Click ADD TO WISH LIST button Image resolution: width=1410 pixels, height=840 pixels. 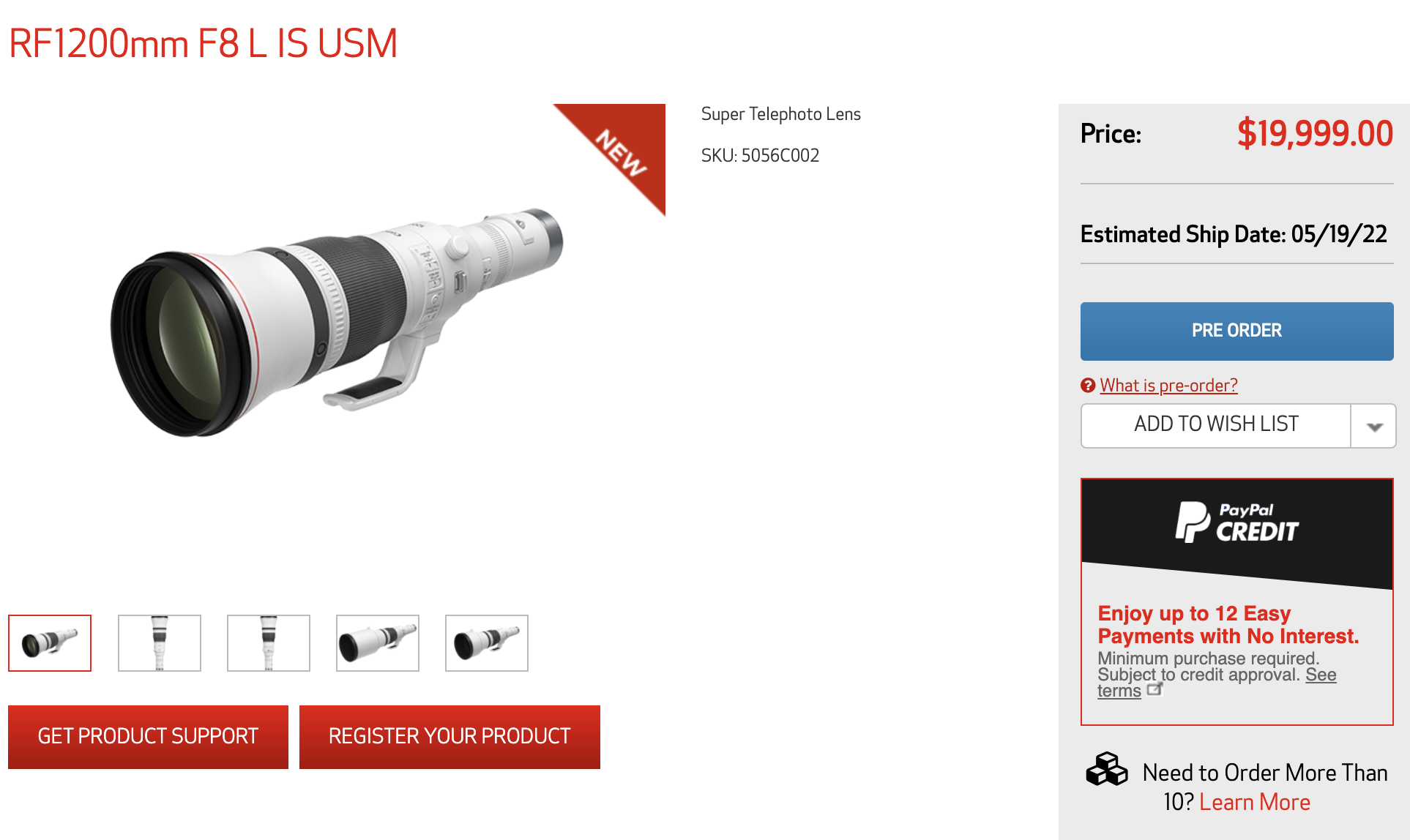pos(1216,426)
